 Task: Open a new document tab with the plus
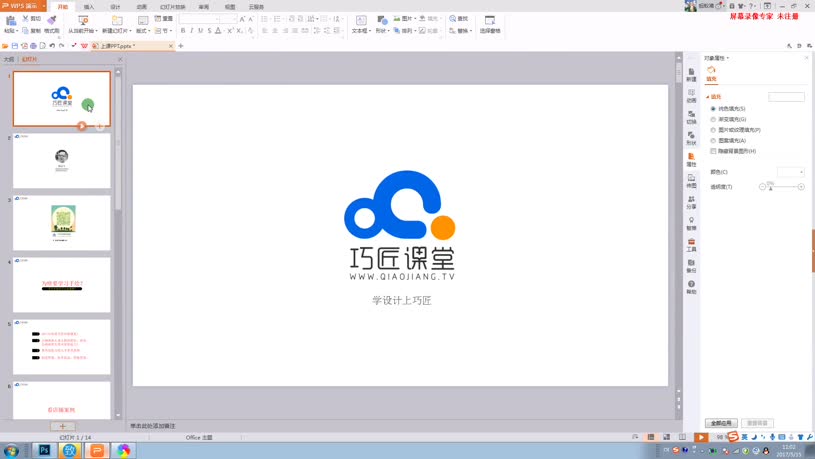tap(181, 46)
